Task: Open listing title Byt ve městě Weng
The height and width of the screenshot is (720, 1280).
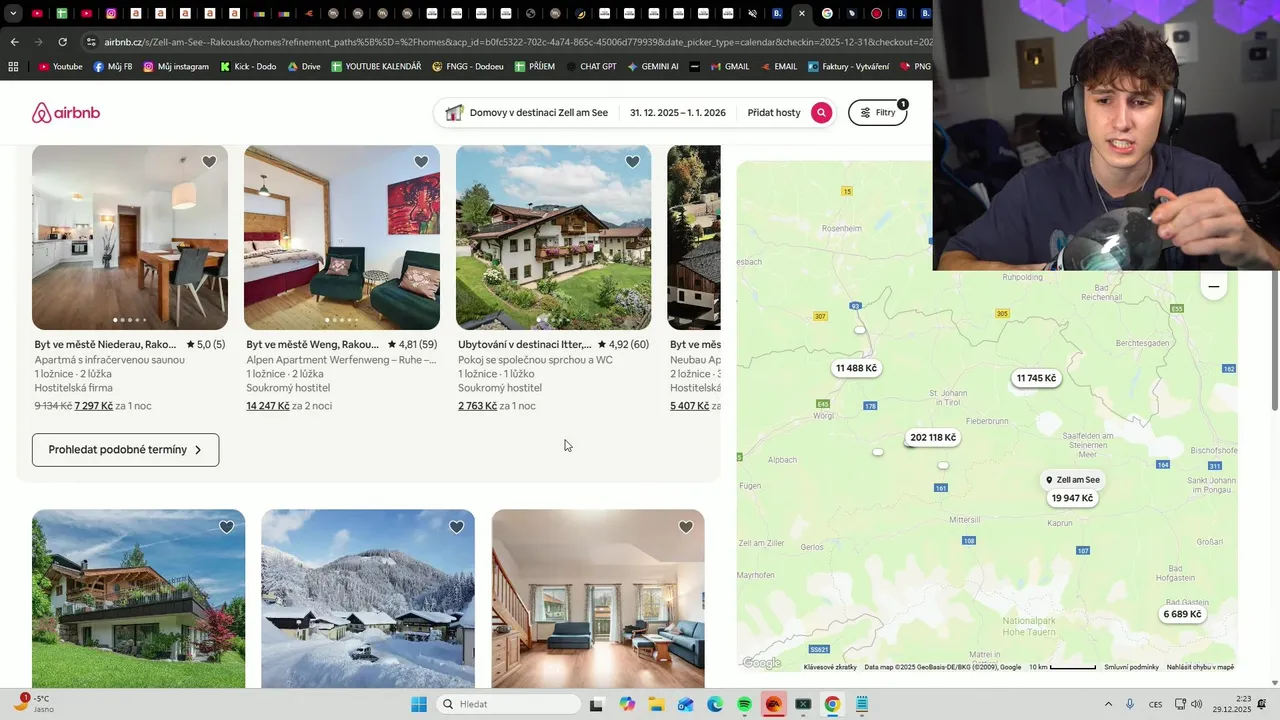Action: pyautogui.click(x=313, y=345)
